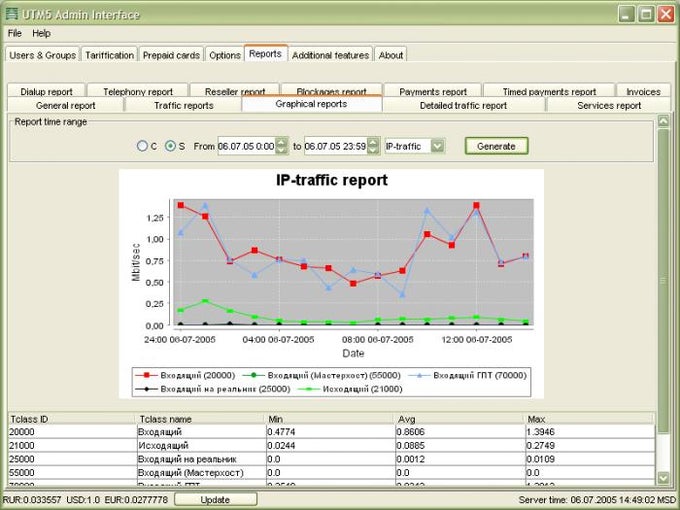Expand the IP-traffic dropdown
This screenshot has width=680, height=510.
click(438, 146)
